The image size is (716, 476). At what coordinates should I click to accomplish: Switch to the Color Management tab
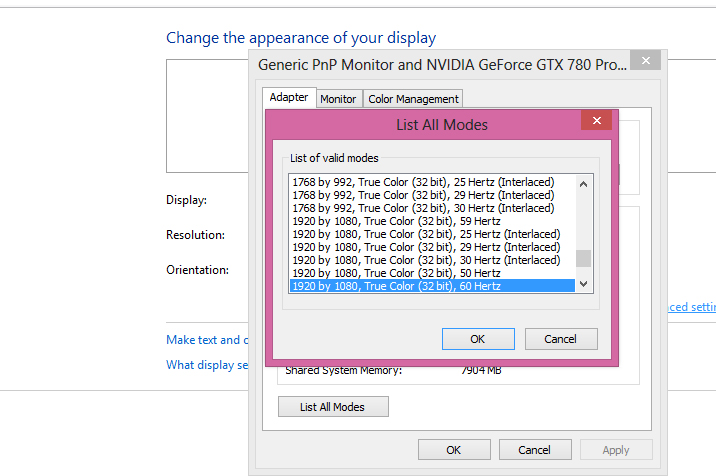click(x=413, y=99)
